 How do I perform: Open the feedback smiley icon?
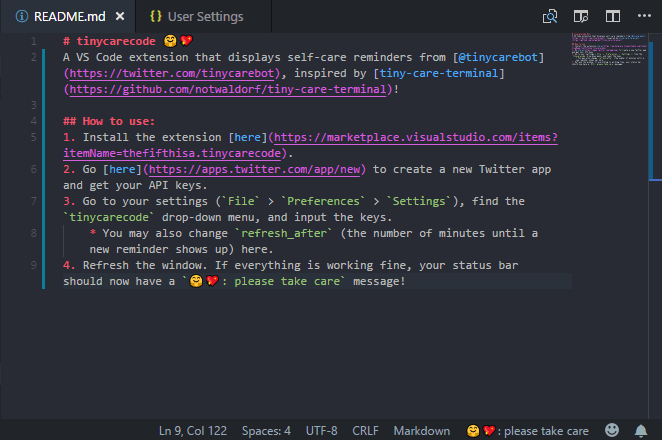click(x=612, y=430)
